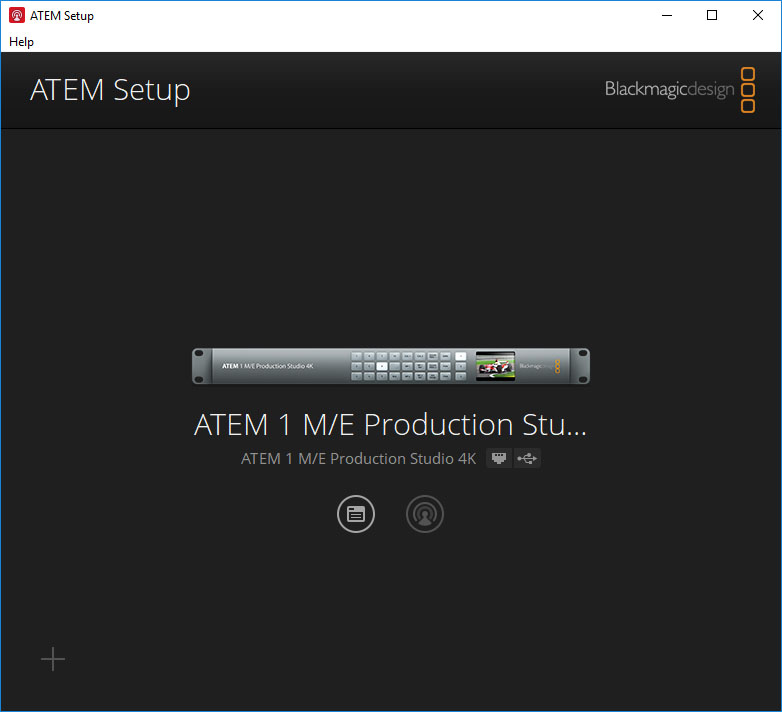
Task: Click the plus icon to add a device
Action: 53,659
